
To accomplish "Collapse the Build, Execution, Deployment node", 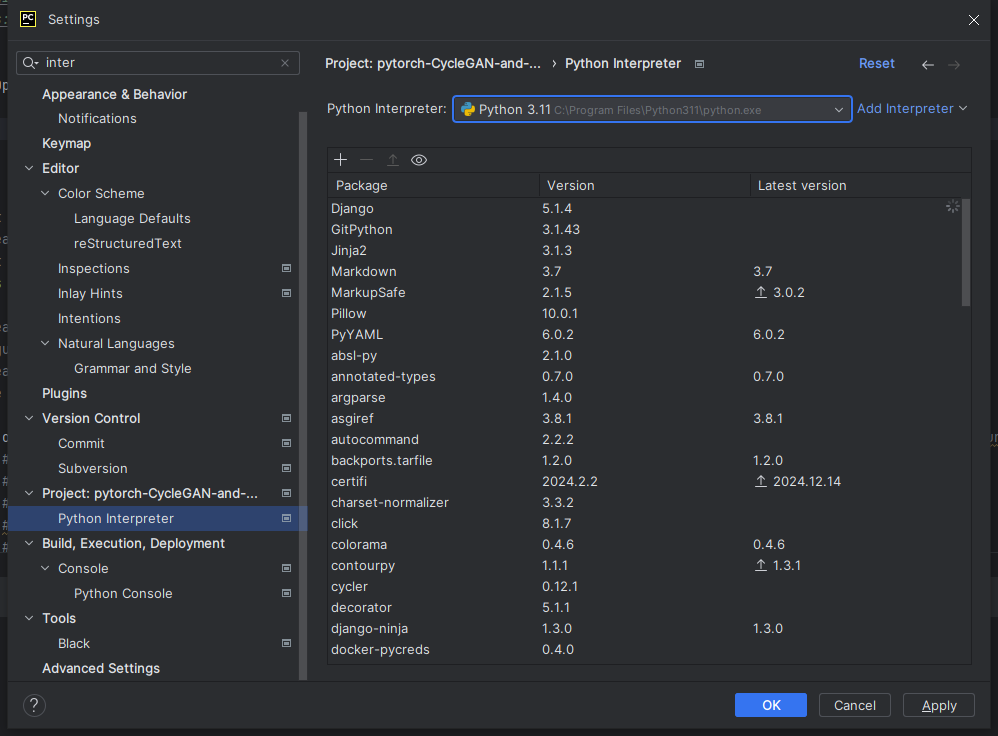I will click(29, 543).
